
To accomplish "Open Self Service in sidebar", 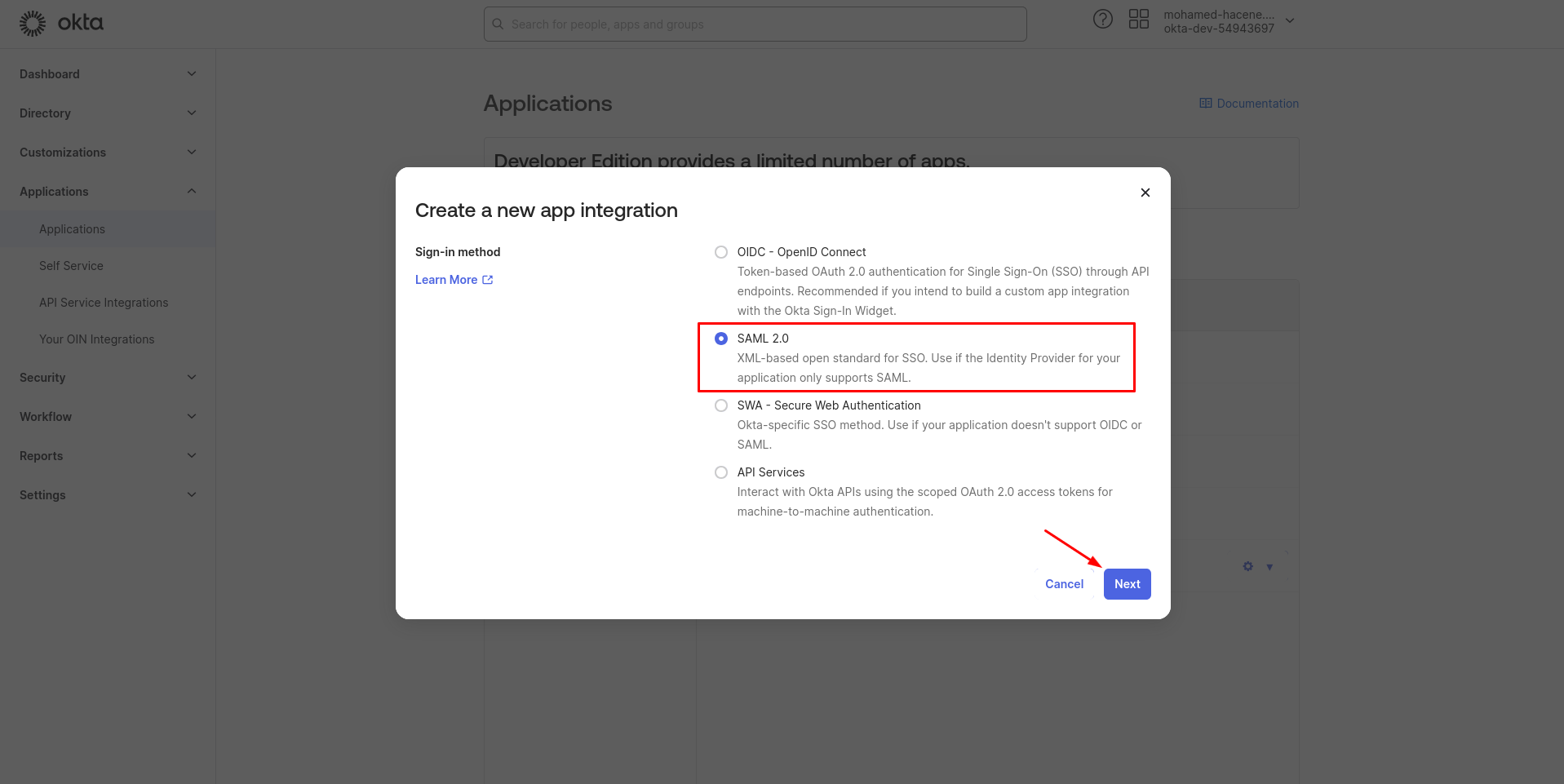I will pyautogui.click(x=71, y=266).
